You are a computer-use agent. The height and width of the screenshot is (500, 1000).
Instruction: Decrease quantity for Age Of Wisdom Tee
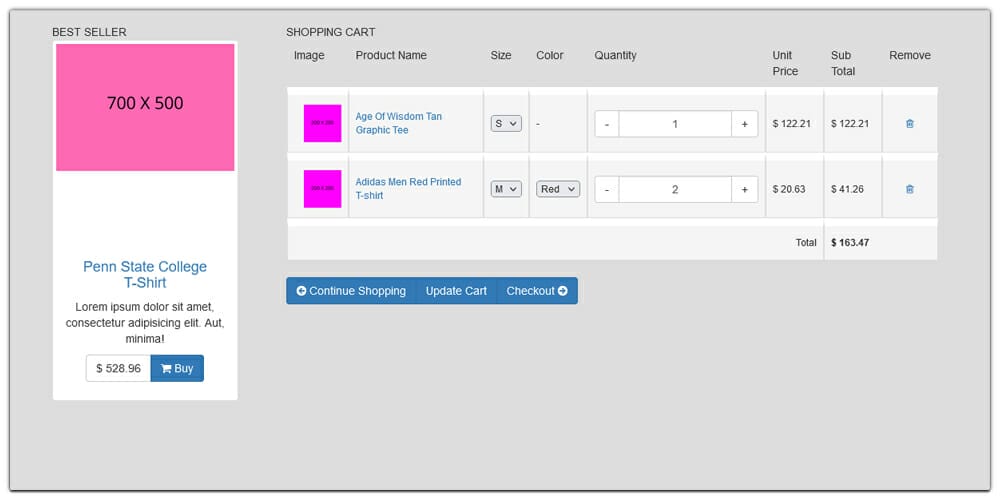[x=607, y=124]
